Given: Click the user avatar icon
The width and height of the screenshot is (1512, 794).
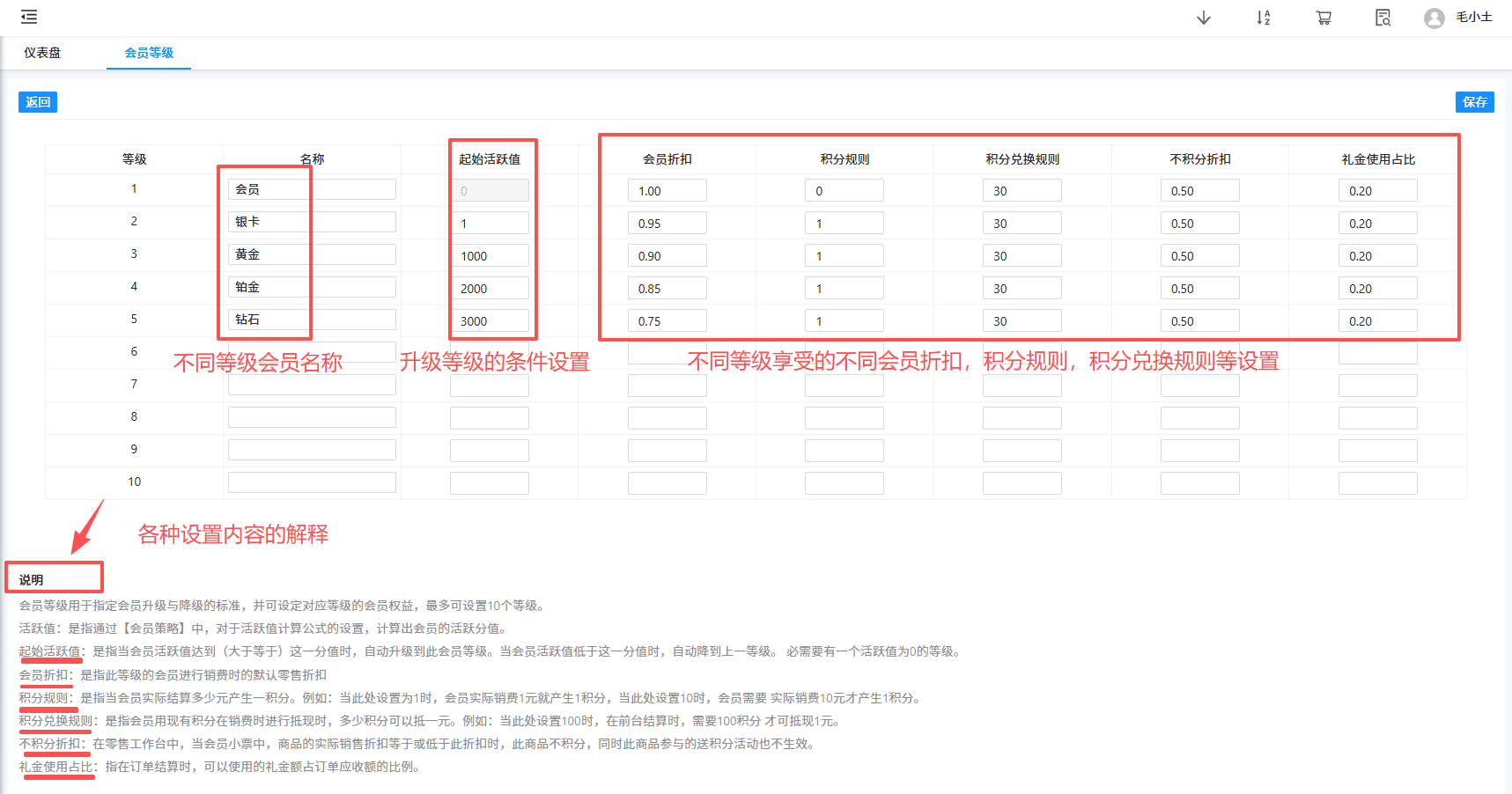Looking at the screenshot, I should [x=1434, y=17].
